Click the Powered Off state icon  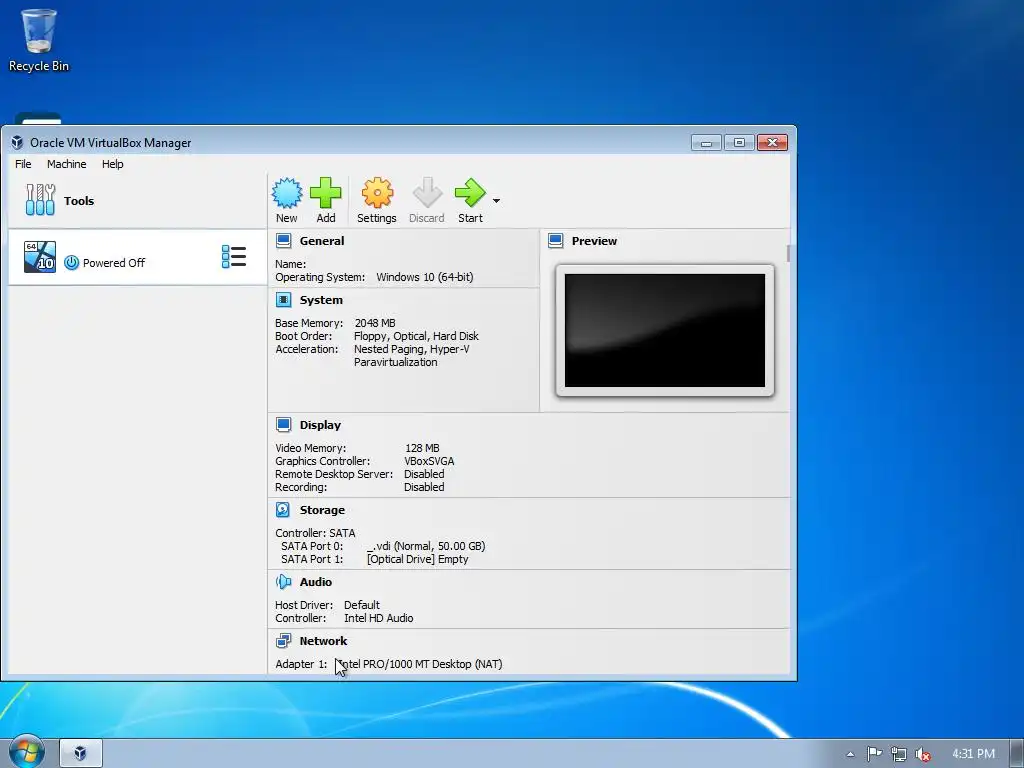coord(72,263)
